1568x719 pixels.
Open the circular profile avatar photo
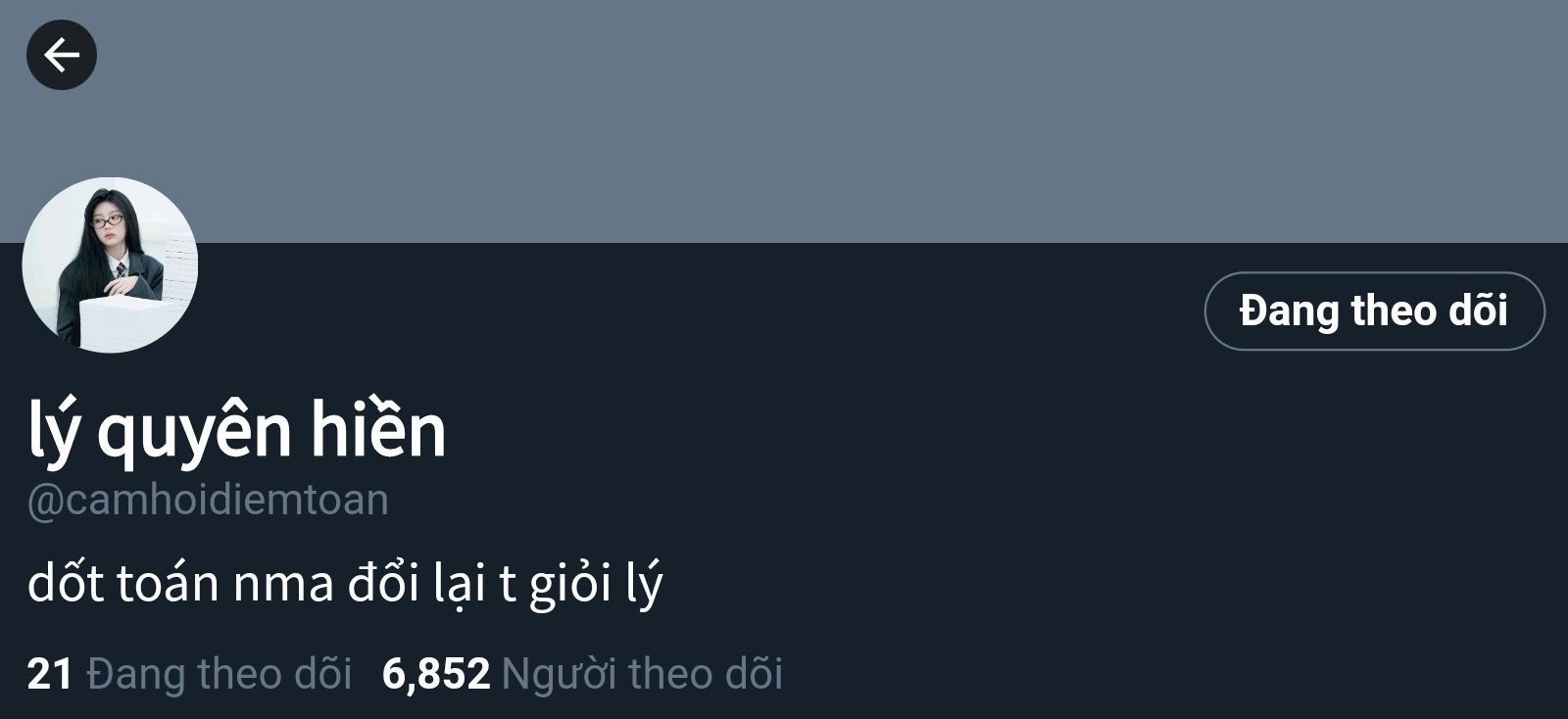click(110, 264)
